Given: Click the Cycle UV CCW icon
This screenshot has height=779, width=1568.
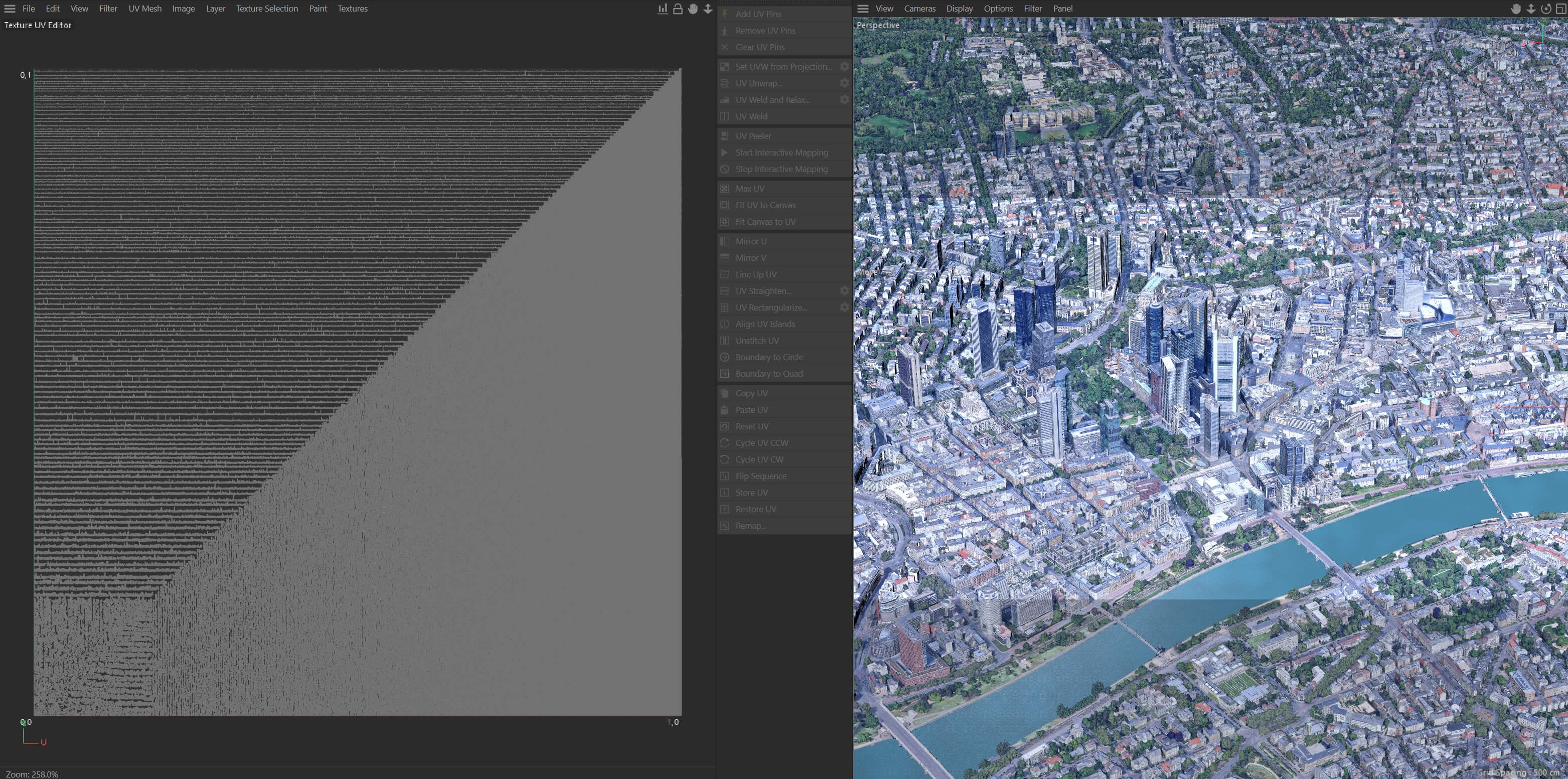Looking at the screenshot, I should click(x=725, y=443).
